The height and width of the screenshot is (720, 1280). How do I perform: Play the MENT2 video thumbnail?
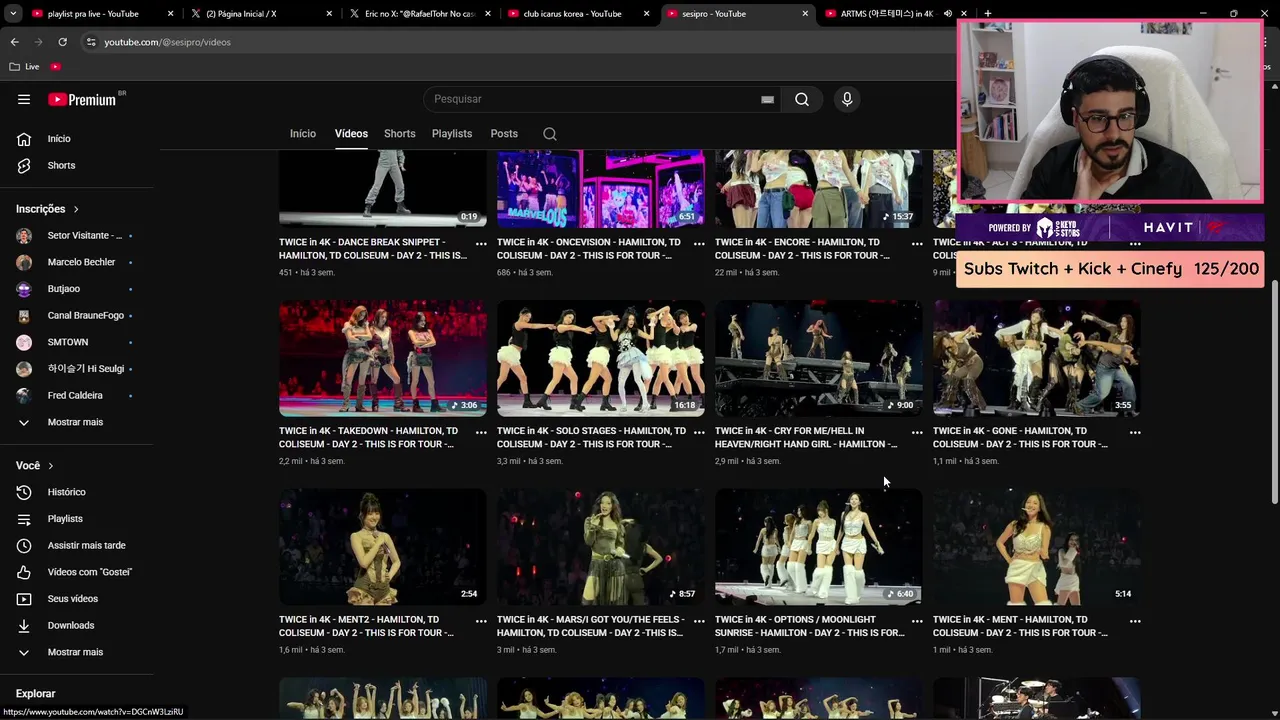(383, 547)
